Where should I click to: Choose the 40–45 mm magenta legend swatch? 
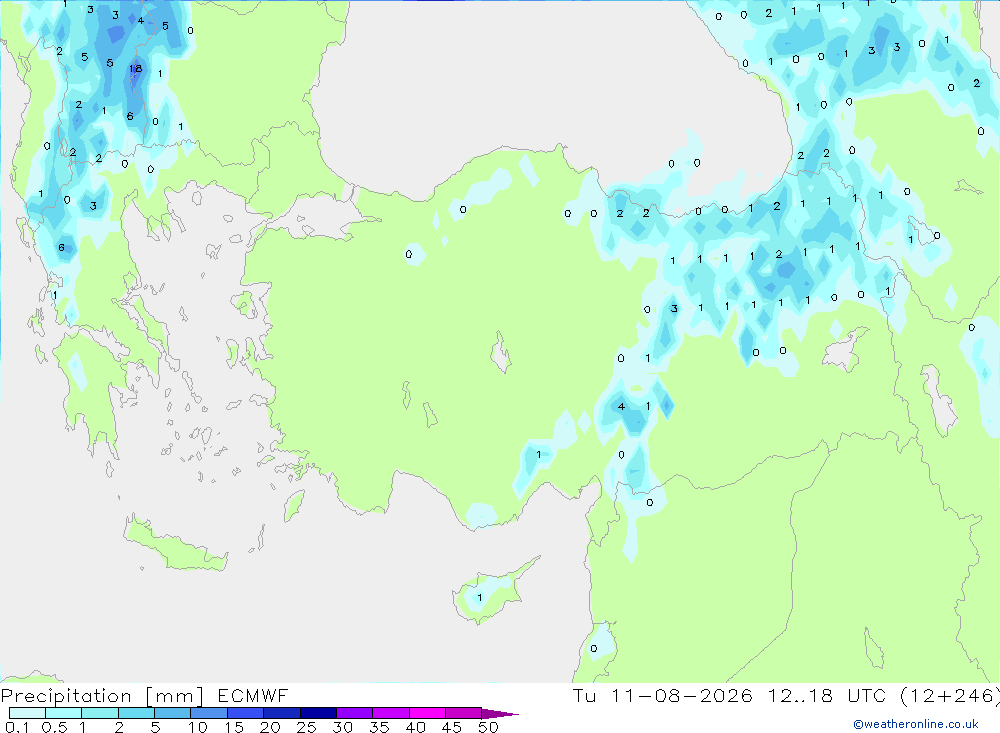tap(427, 713)
